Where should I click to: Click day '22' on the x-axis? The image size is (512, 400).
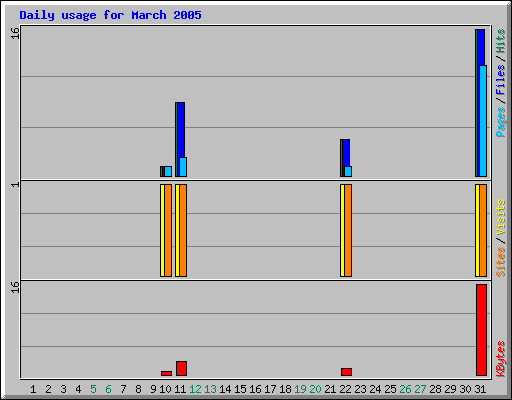[x=345, y=389]
